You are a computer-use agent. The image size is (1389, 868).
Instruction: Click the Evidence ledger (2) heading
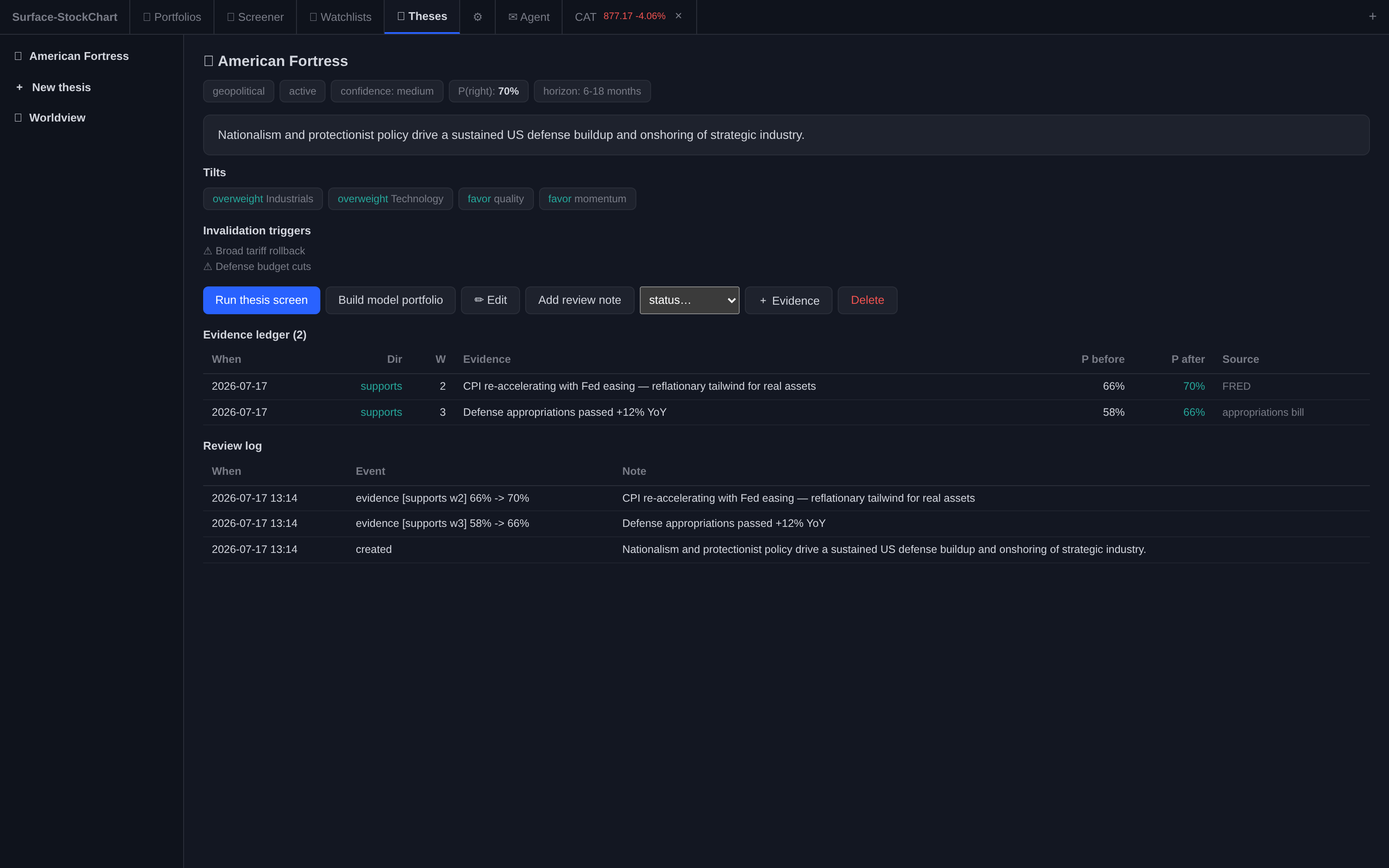(x=255, y=335)
